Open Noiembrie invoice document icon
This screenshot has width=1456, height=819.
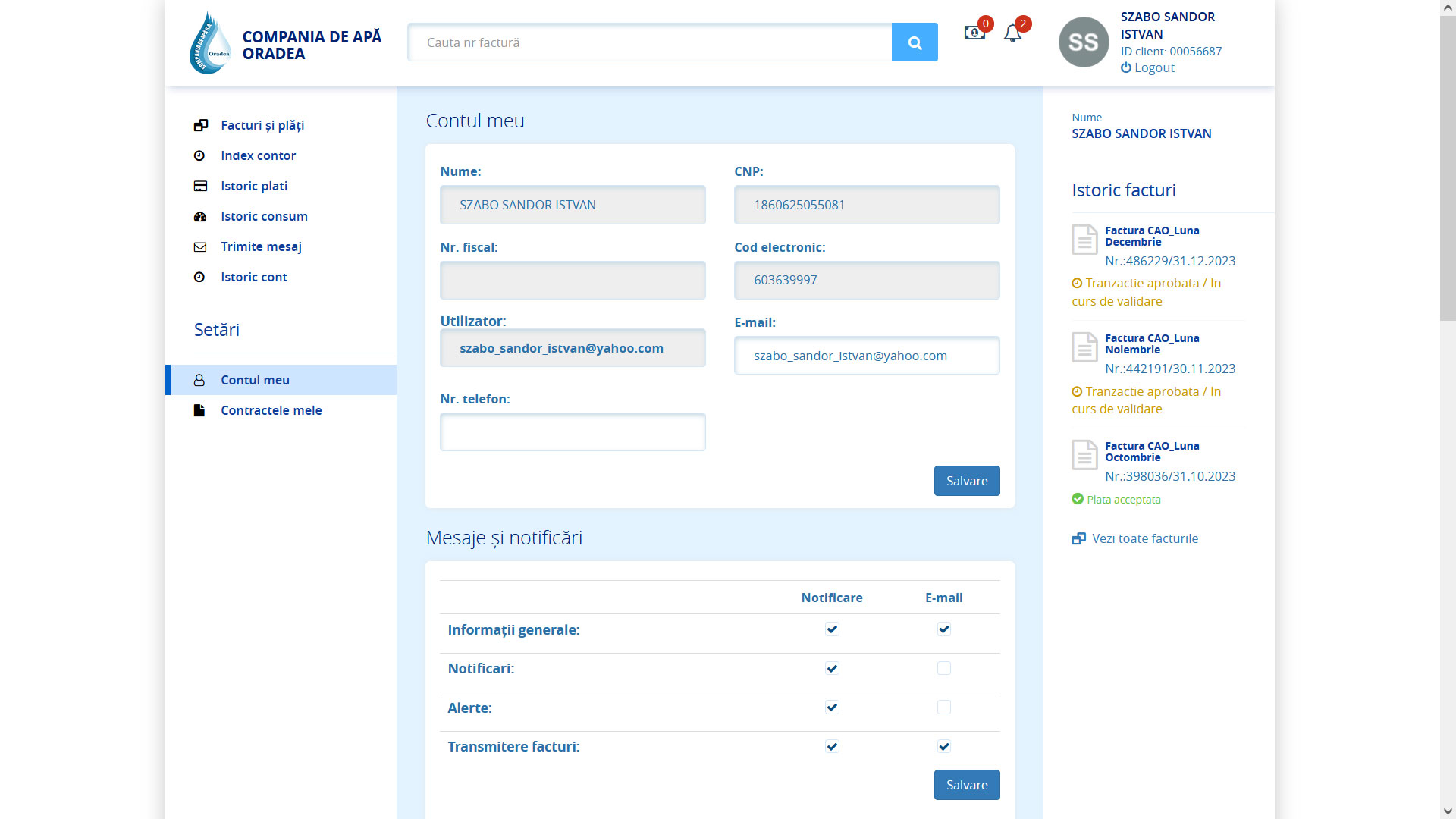pyautogui.click(x=1084, y=347)
